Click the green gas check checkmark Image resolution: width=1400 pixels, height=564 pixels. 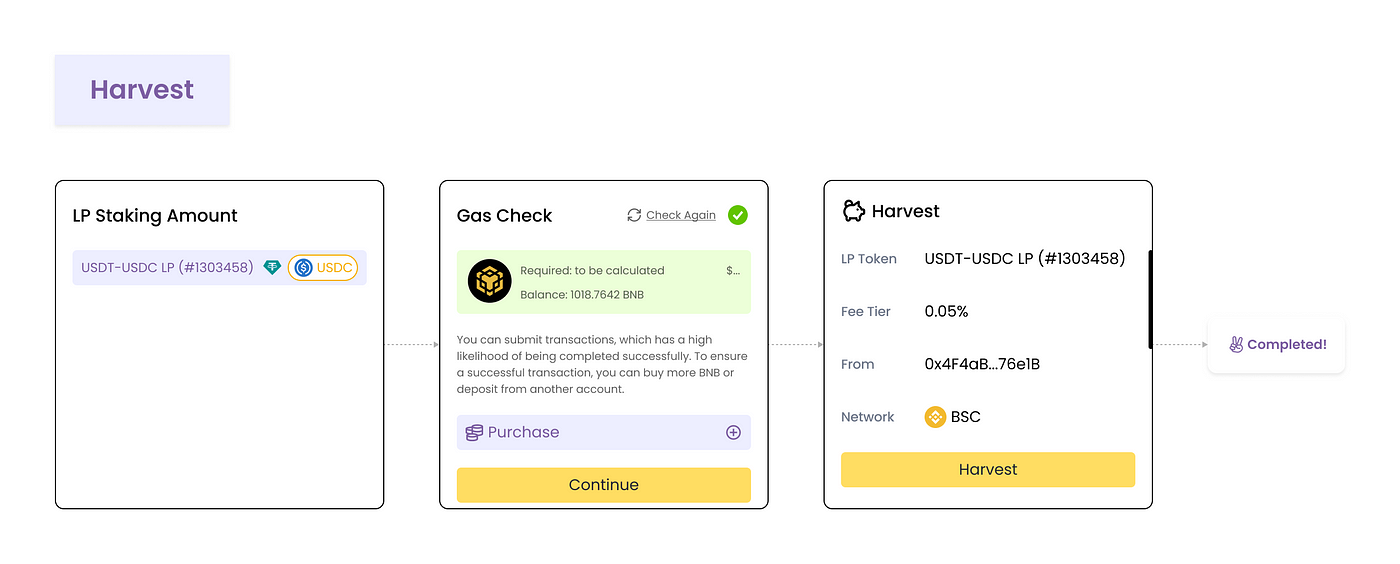pos(738,215)
